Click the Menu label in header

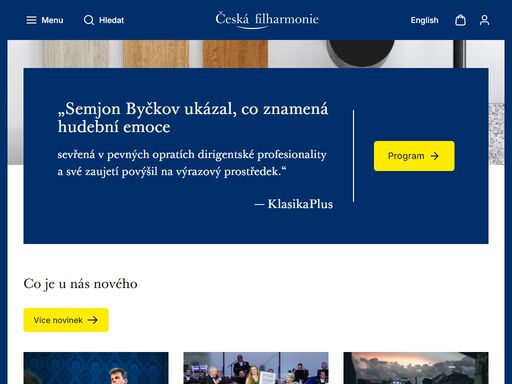click(52, 20)
